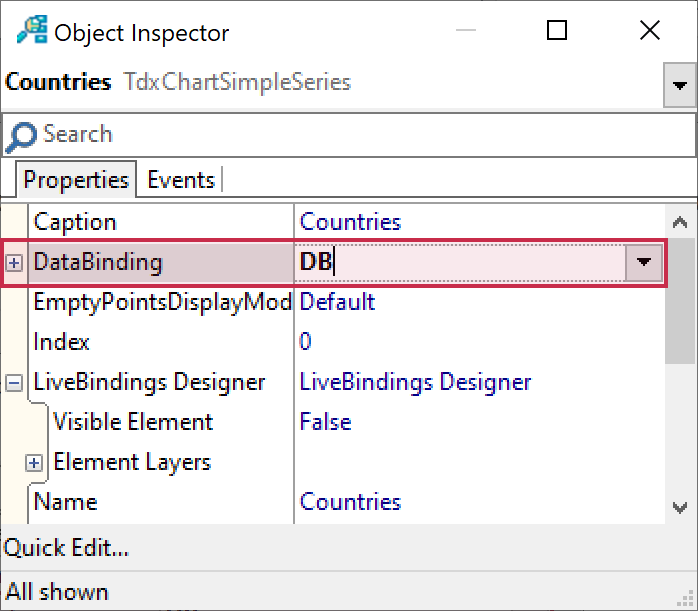Image resolution: width=698 pixels, height=611 pixels.
Task: Click the Name property value Countries
Action: click(350, 502)
